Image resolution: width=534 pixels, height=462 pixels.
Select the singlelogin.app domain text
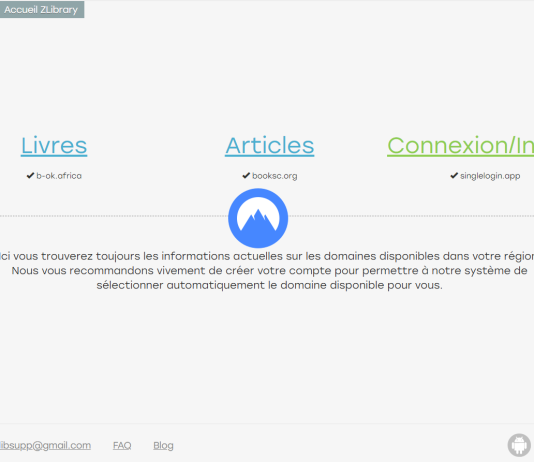click(x=490, y=176)
